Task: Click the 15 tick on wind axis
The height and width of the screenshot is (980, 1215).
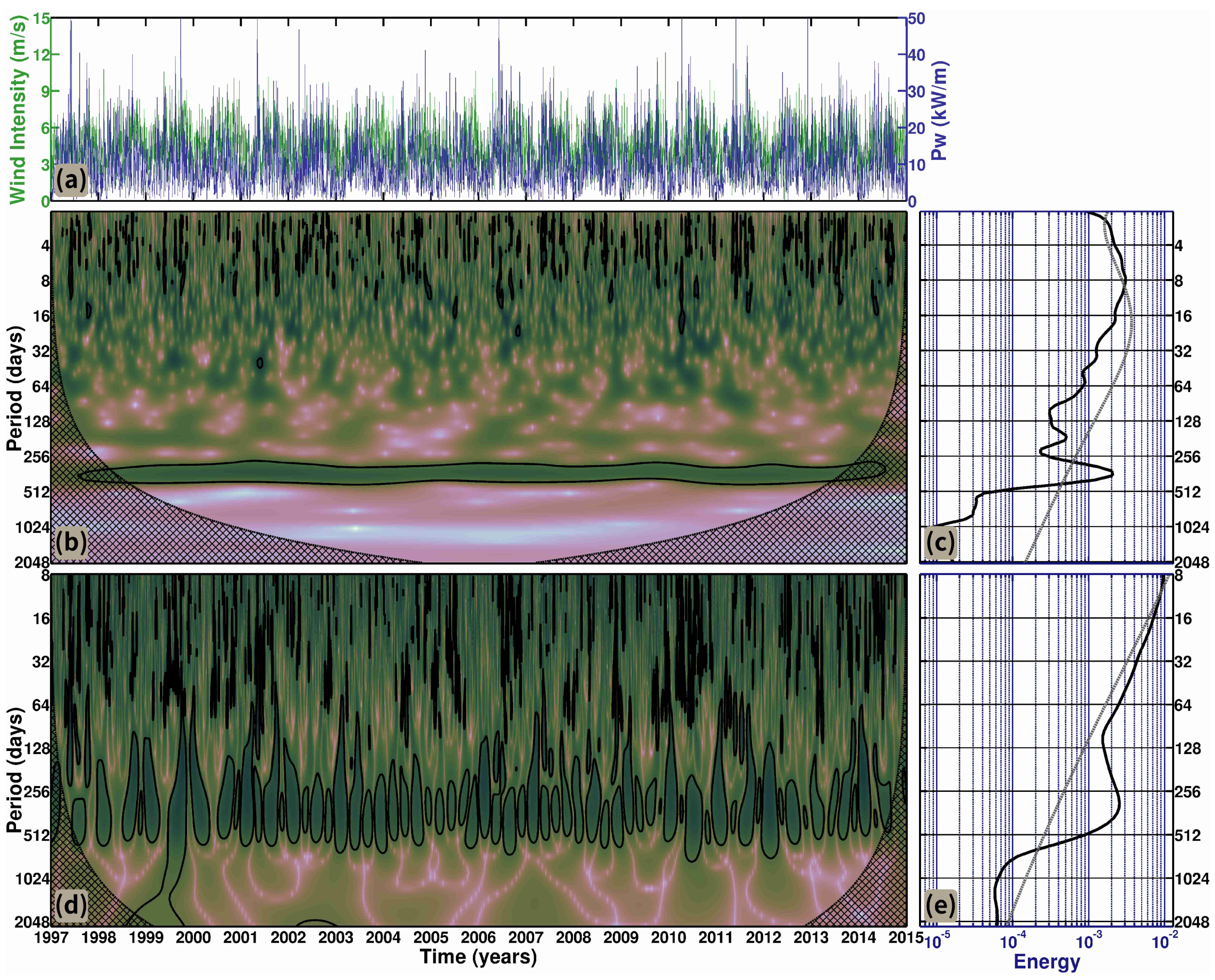Action: 41,18
